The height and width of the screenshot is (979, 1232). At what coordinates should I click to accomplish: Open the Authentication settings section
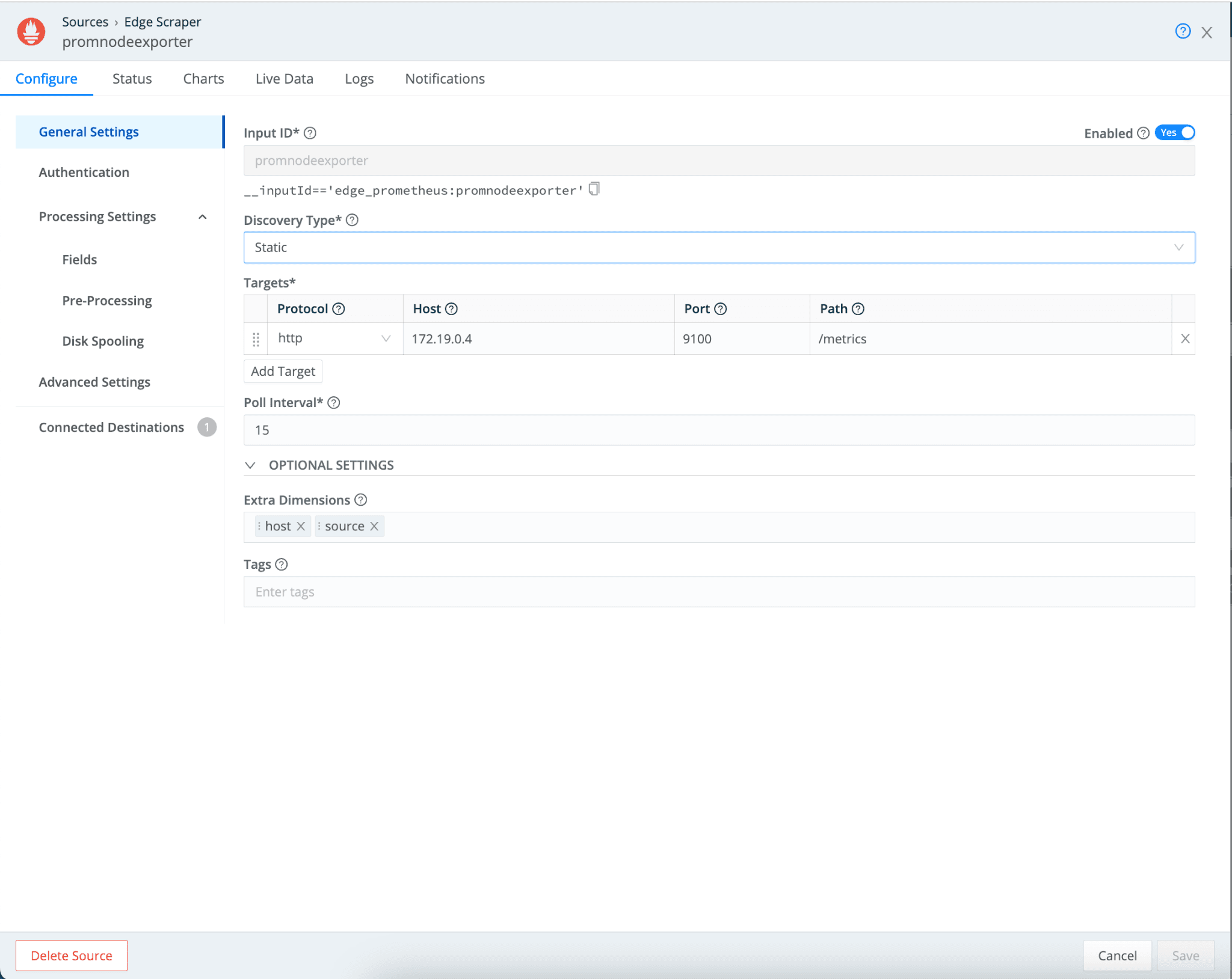click(x=84, y=173)
